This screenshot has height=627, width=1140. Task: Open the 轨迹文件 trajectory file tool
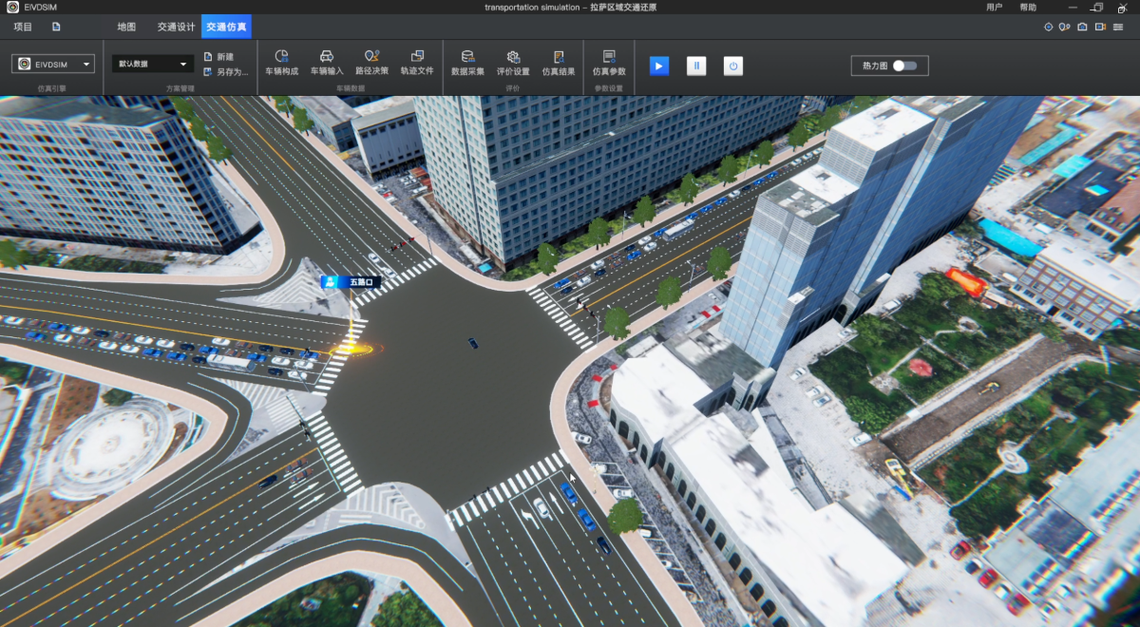(417, 63)
